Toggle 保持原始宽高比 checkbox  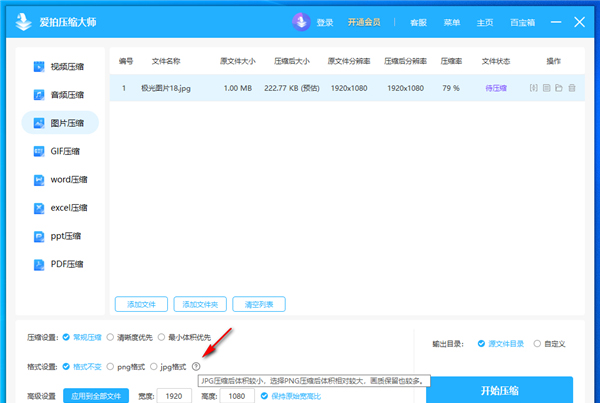pos(265,396)
